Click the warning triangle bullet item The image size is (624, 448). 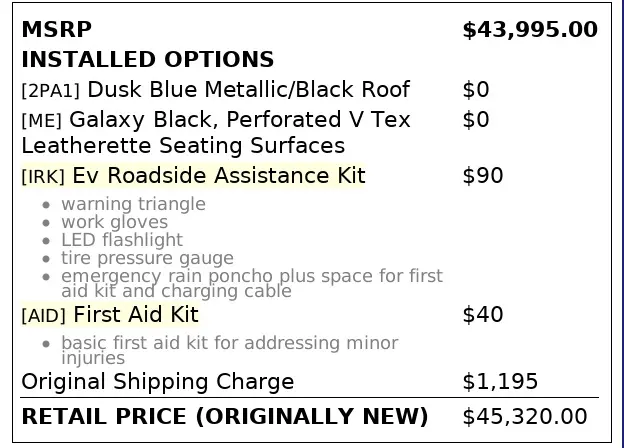click(133, 204)
